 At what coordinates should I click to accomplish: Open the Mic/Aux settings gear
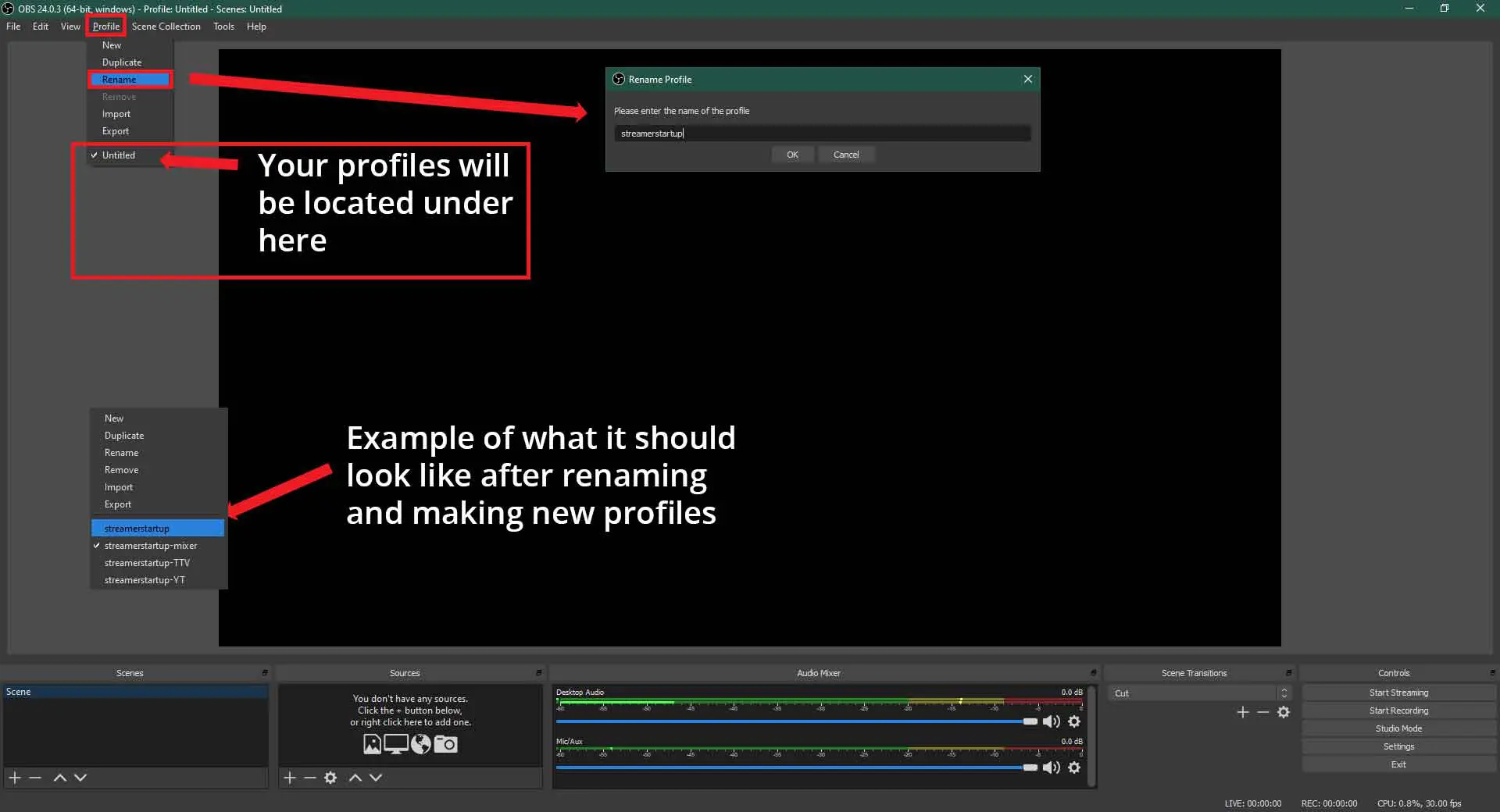click(x=1074, y=767)
